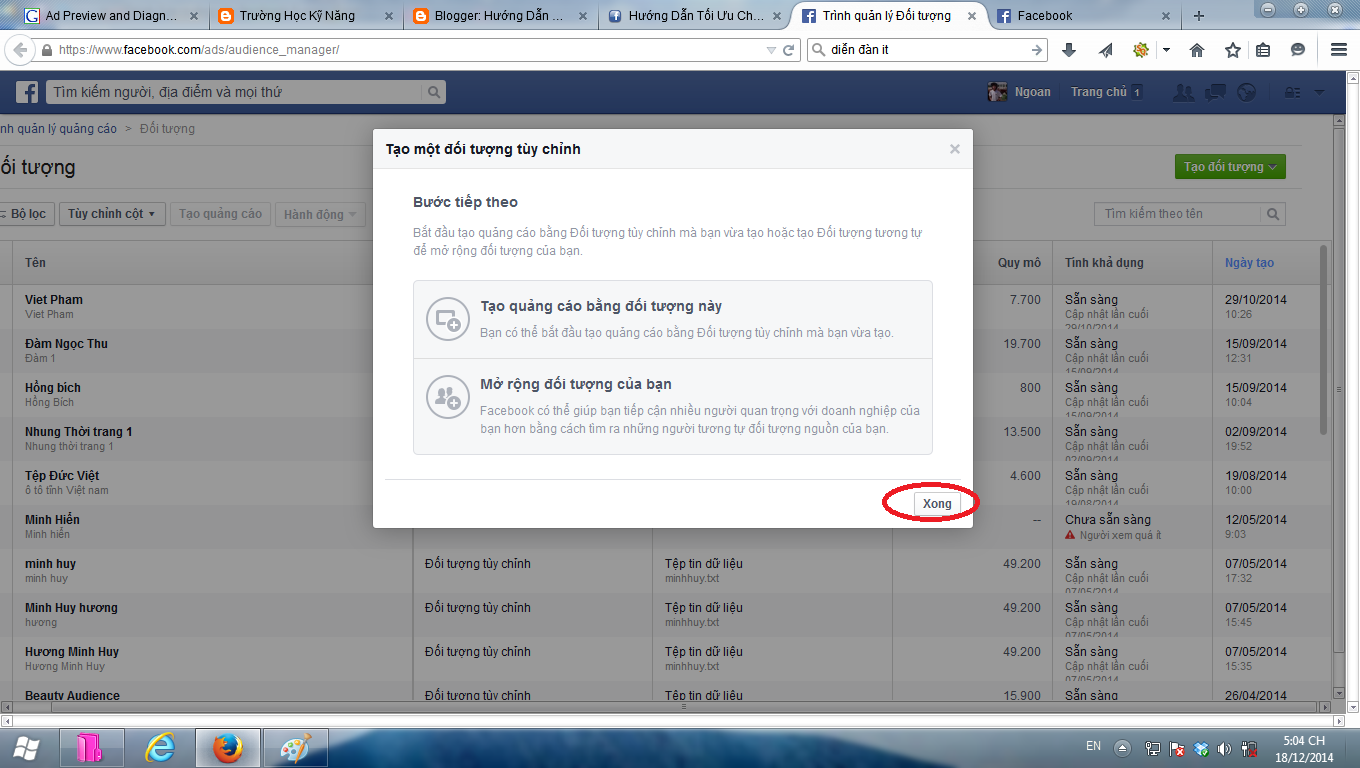Click Facebook search field 'Tìm kiếm người'

click(x=235, y=92)
